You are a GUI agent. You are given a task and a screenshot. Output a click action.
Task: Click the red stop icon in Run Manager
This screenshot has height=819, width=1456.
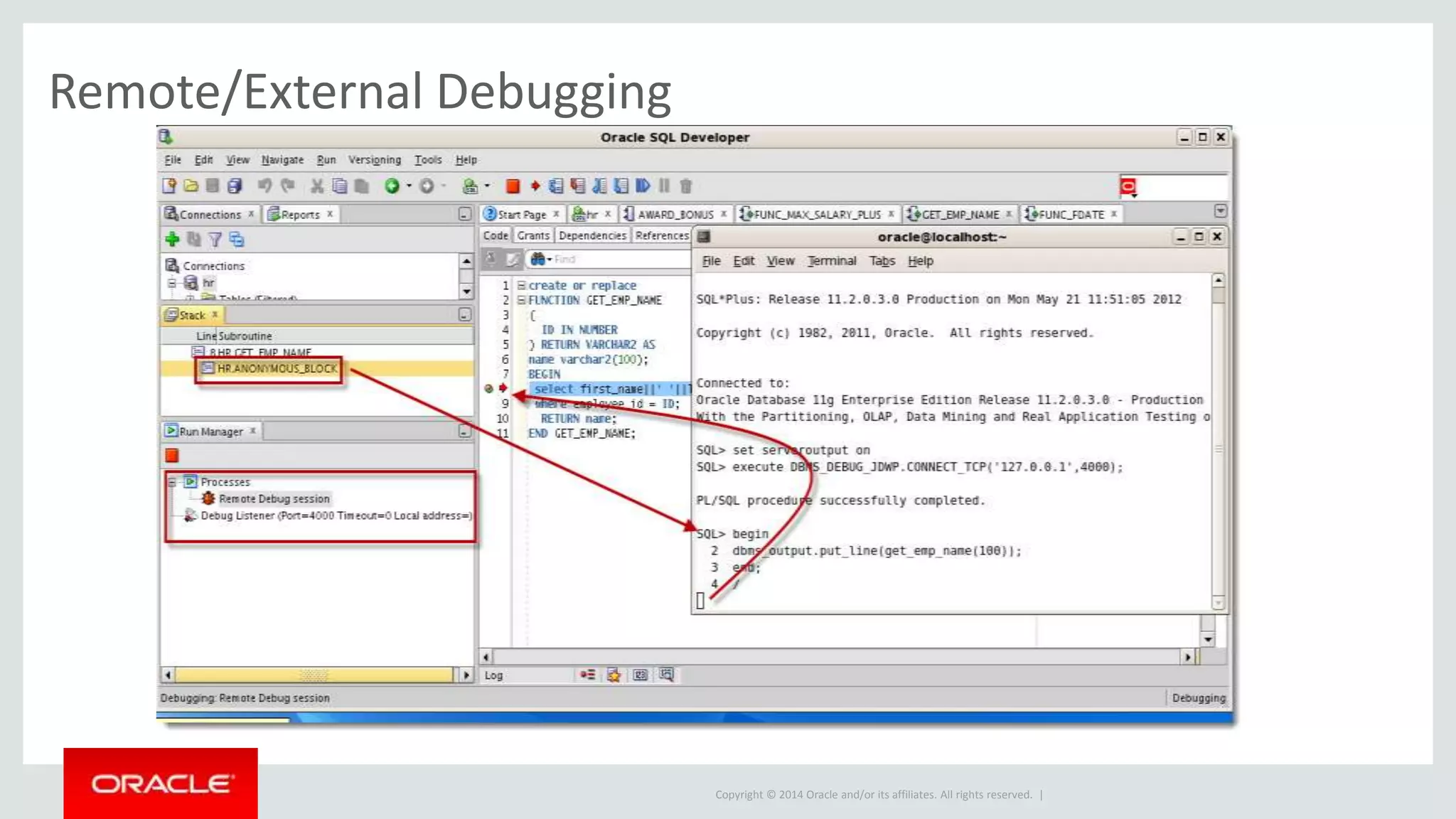point(172,456)
